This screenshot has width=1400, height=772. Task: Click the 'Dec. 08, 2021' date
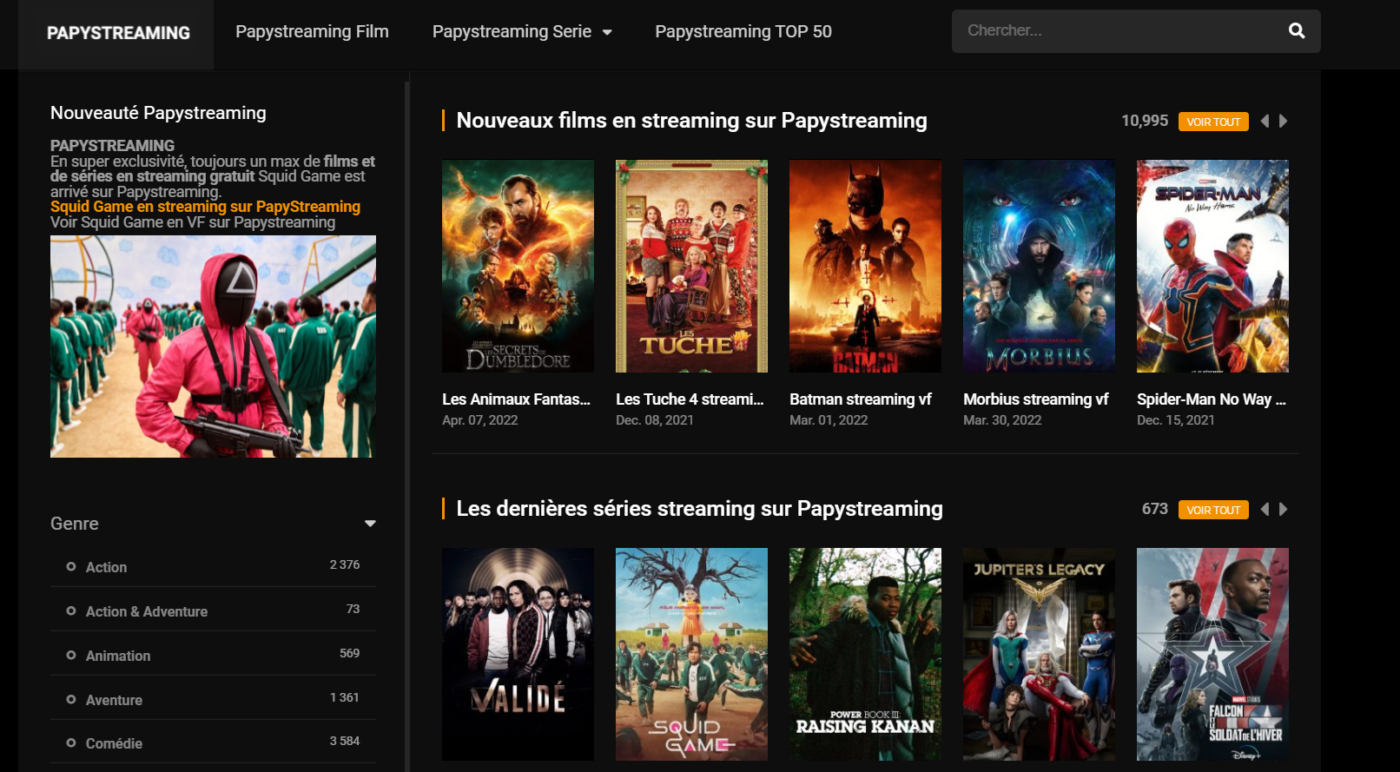point(655,420)
